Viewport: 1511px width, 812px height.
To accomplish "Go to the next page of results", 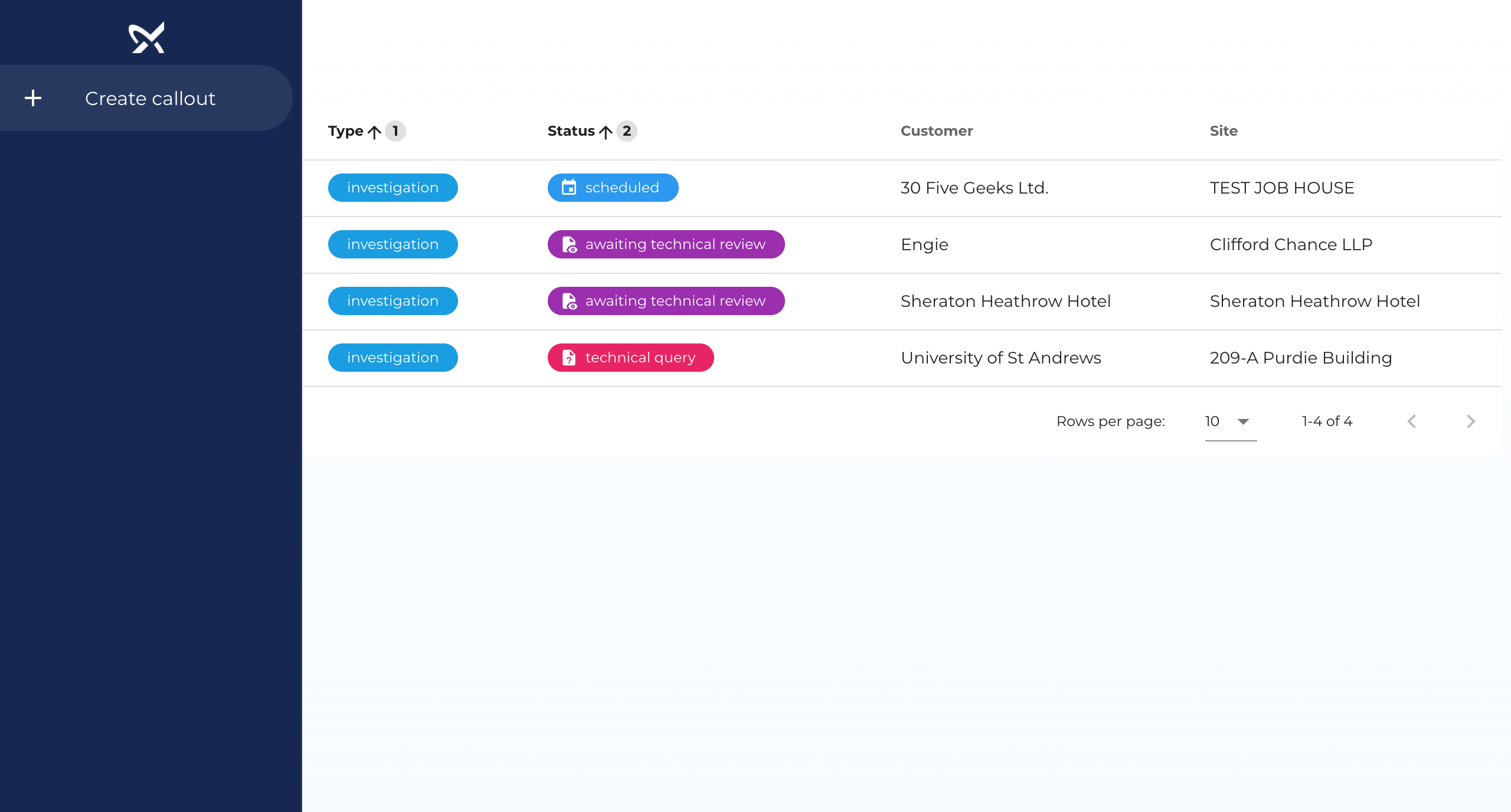I will click(1470, 421).
